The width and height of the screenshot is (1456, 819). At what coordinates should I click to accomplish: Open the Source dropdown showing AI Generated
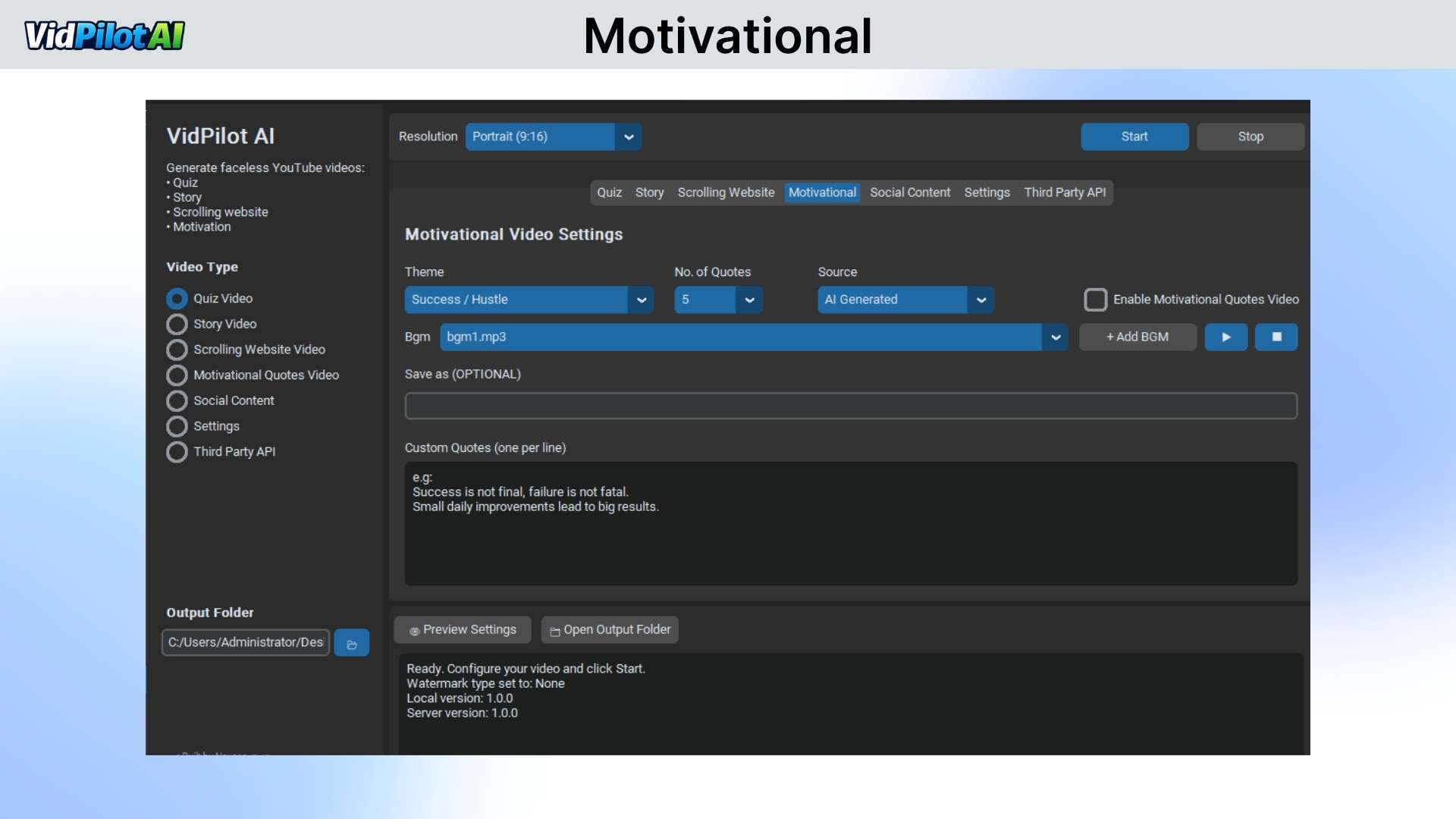981,300
